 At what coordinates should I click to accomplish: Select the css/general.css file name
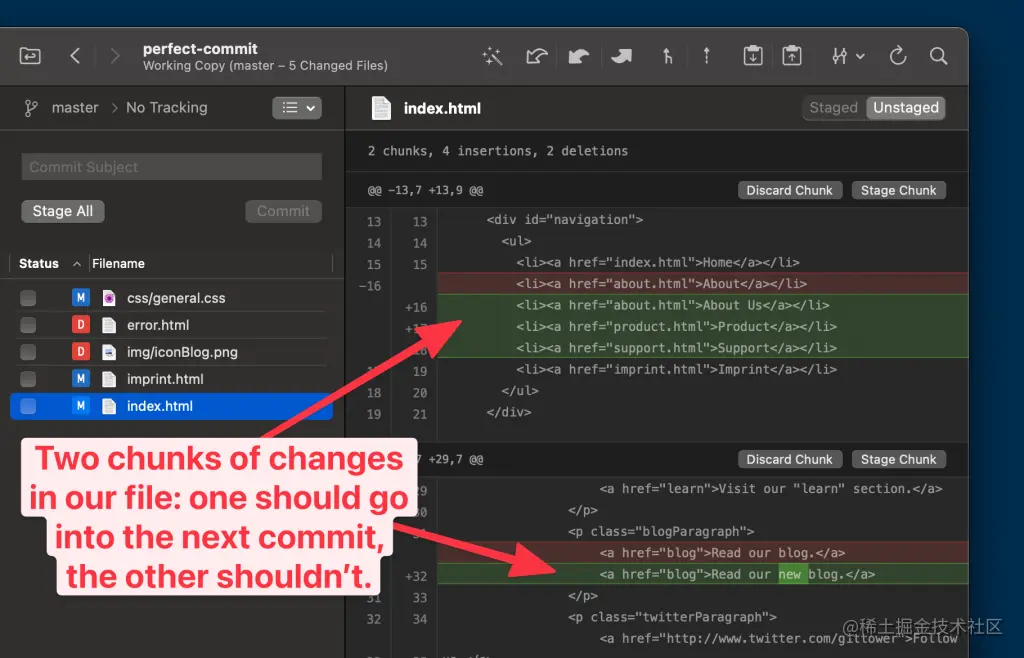(x=176, y=298)
